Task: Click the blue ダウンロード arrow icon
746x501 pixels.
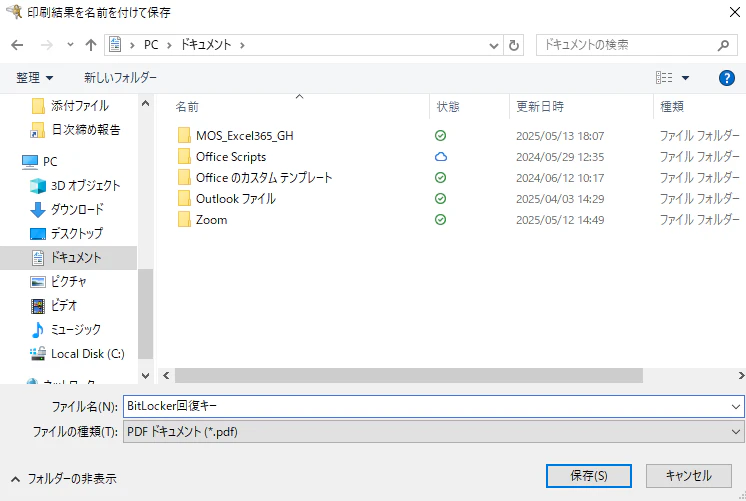Action: coord(38,209)
